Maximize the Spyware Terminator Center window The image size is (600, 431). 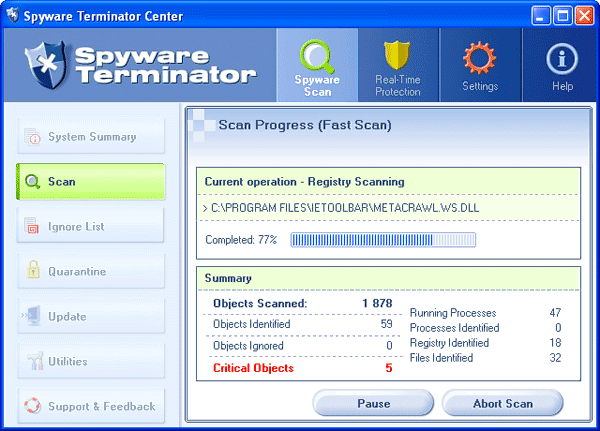coord(562,16)
